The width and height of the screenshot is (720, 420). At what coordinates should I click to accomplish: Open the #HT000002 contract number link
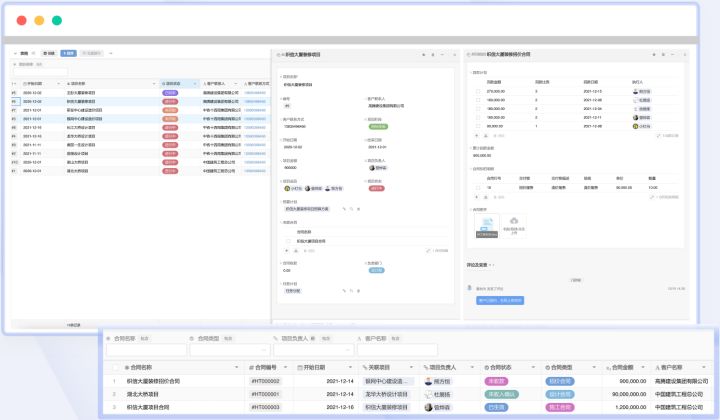coord(265,381)
